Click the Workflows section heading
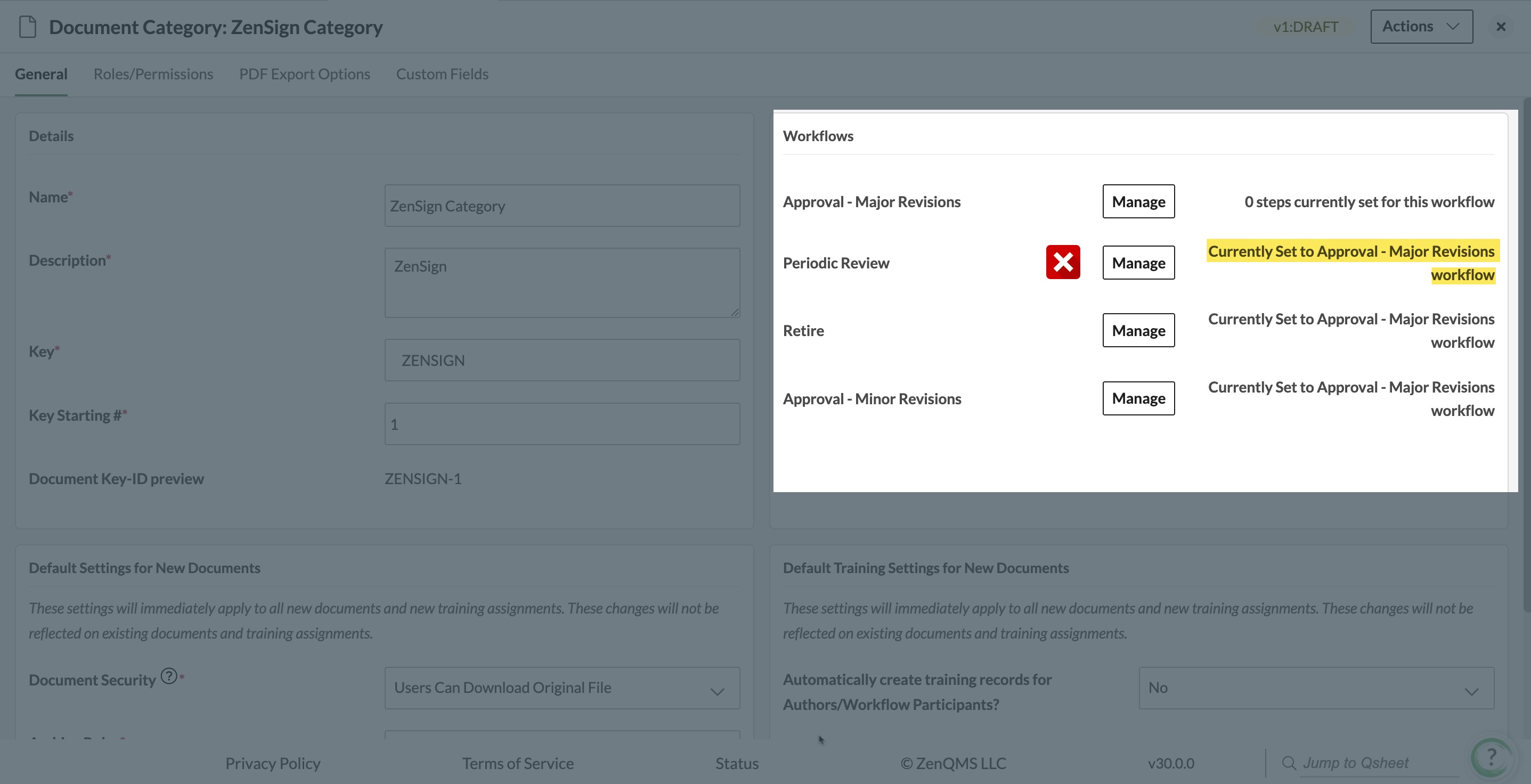 pos(818,136)
